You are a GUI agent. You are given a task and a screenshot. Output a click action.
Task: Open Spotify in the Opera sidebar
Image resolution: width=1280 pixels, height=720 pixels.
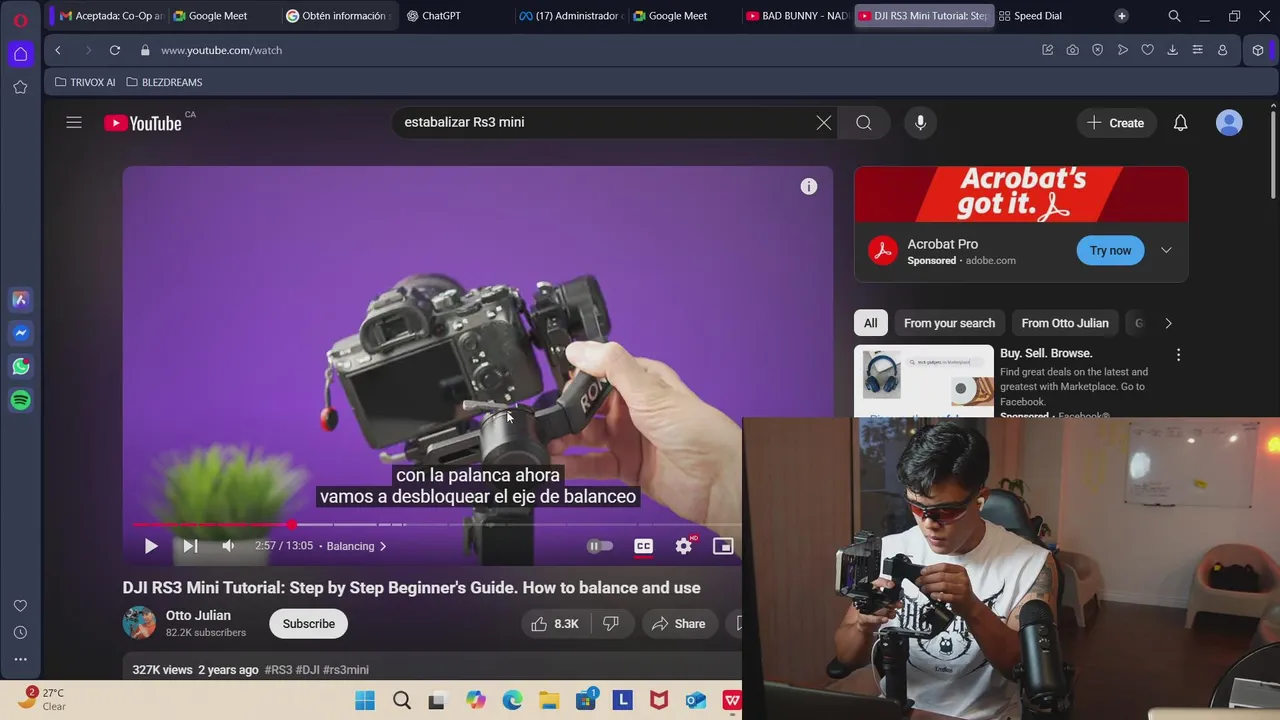coord(20,400)
